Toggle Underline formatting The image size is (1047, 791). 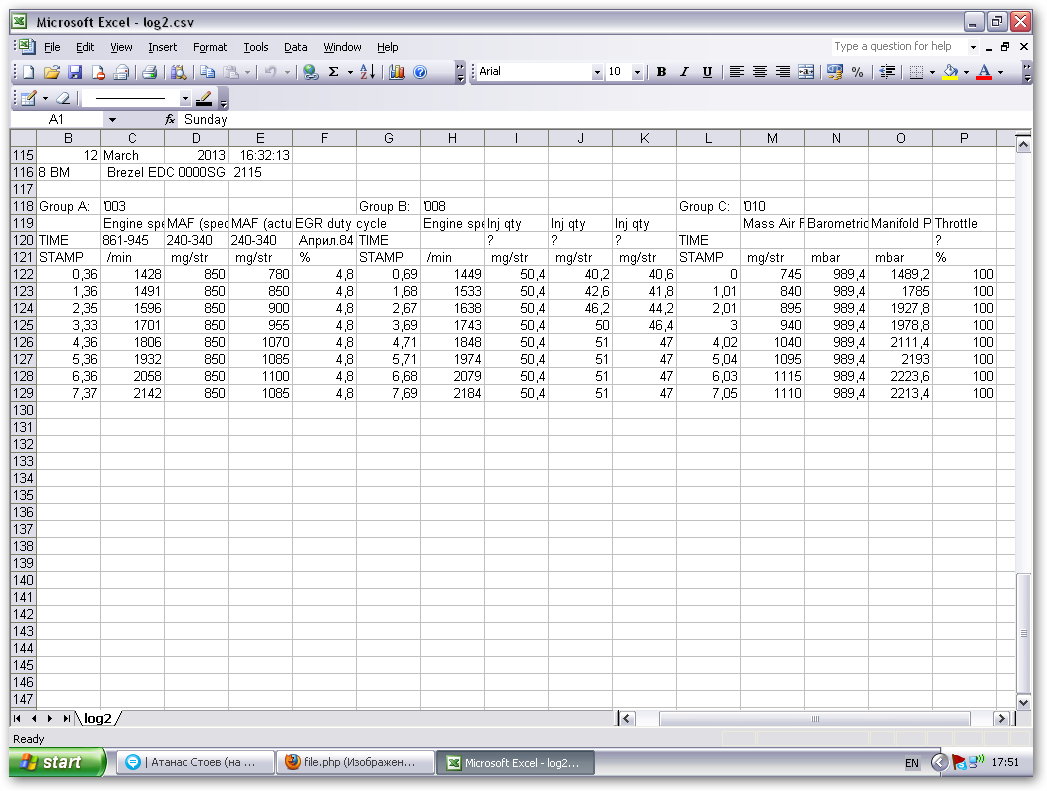(707, 72)
